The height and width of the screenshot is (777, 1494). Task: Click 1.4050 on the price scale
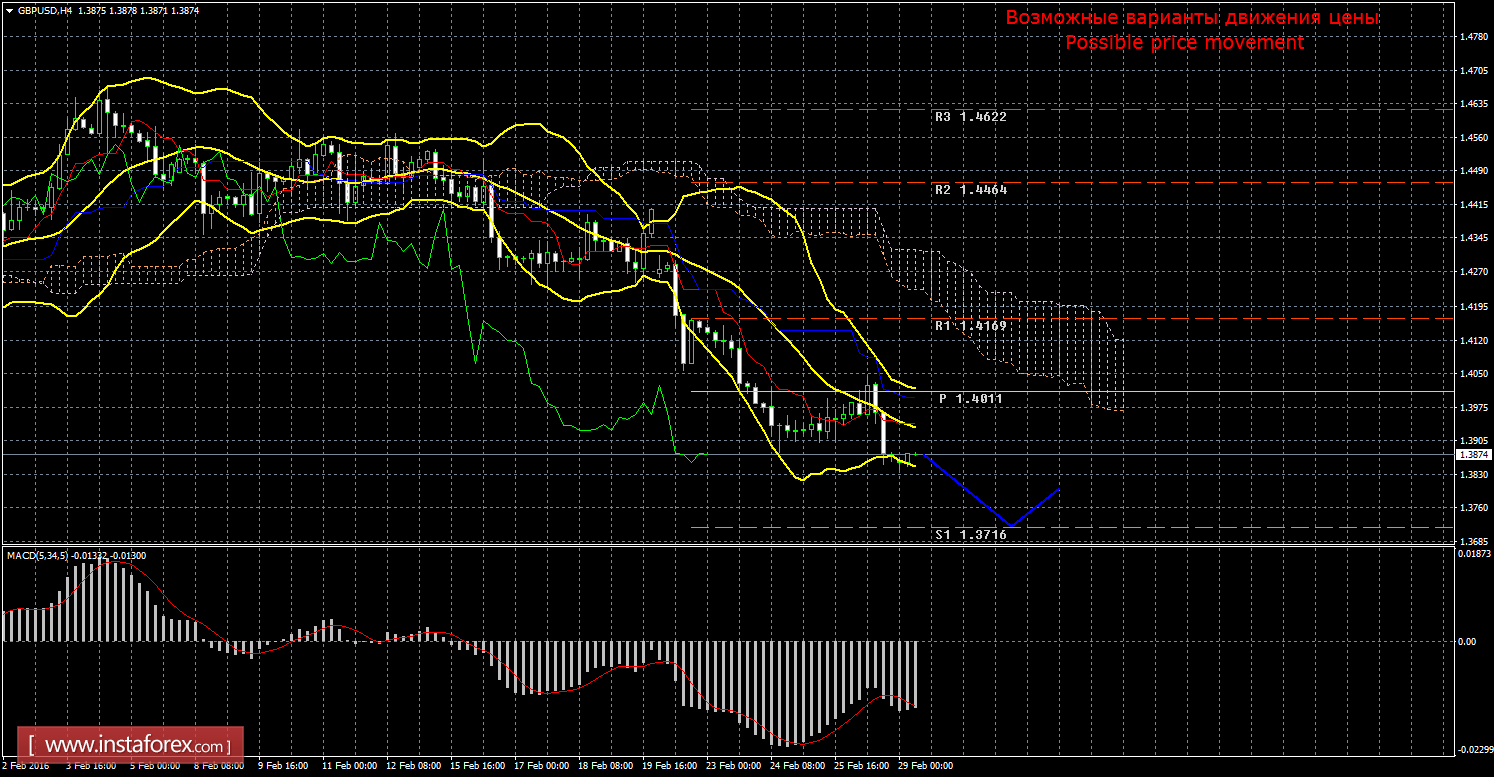tap(1473, 374)
